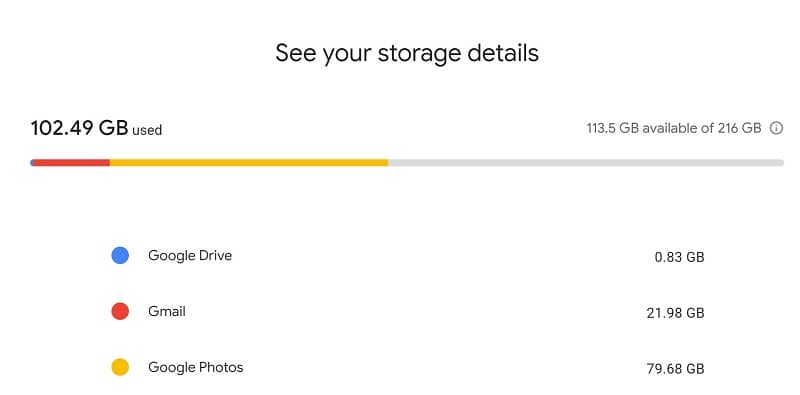Click the blue Google Drive dot icon
Viewport: 800px width, 395px height.
point(120,255)
